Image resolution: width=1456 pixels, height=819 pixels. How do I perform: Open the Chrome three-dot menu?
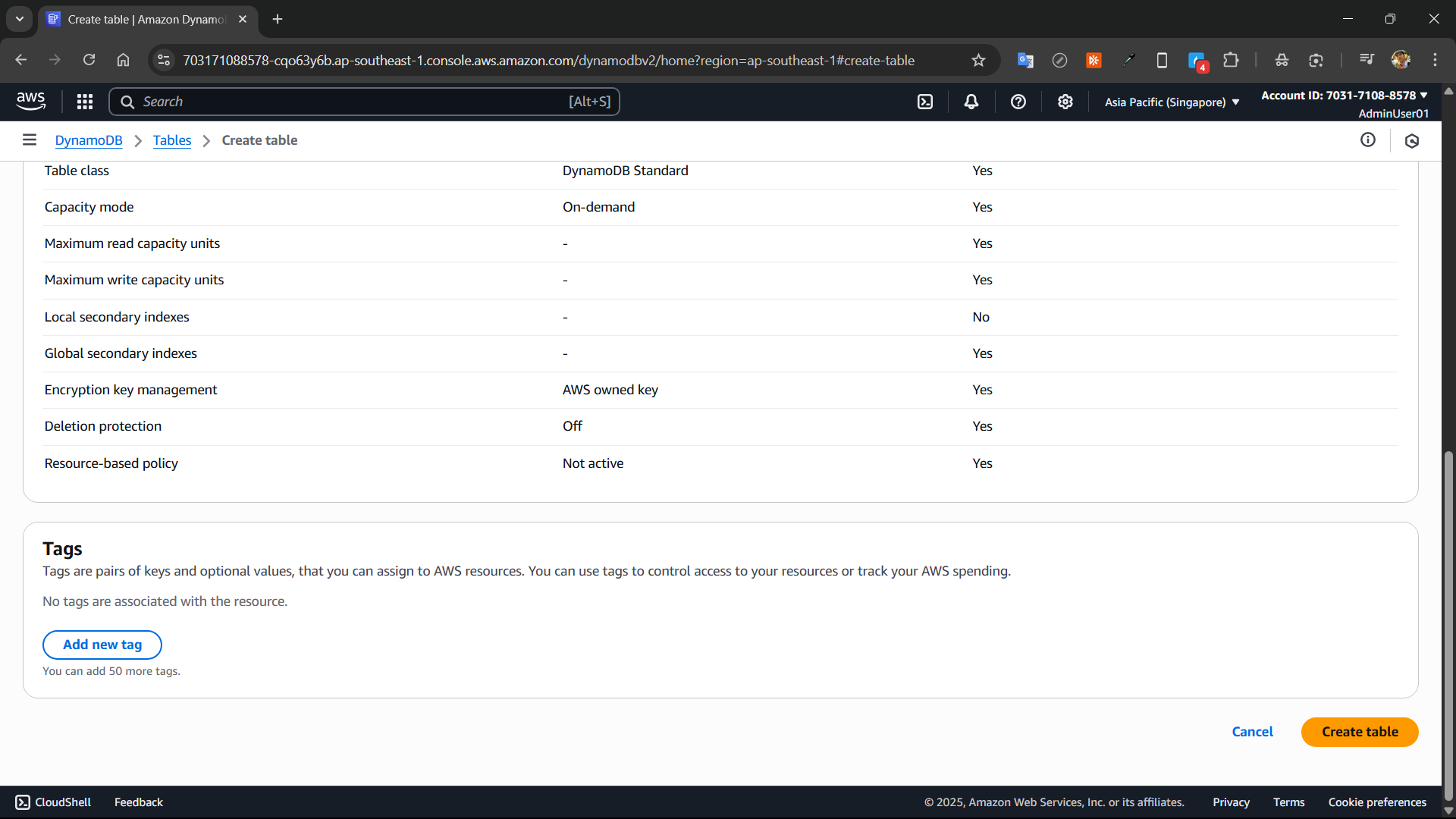pyautogui.click(x=1435, y=60)
